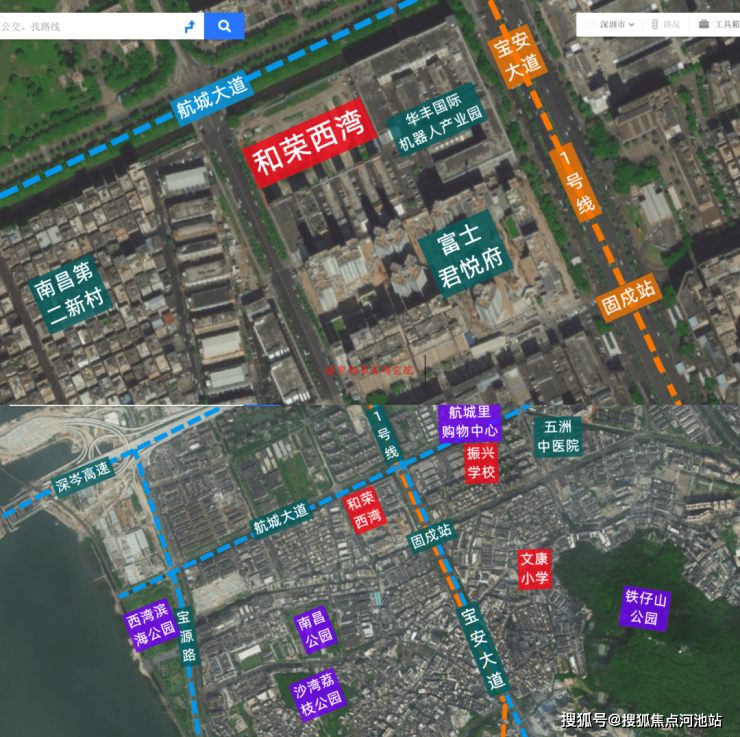
Task: Select the 文康小学 label
Action: 534,569
